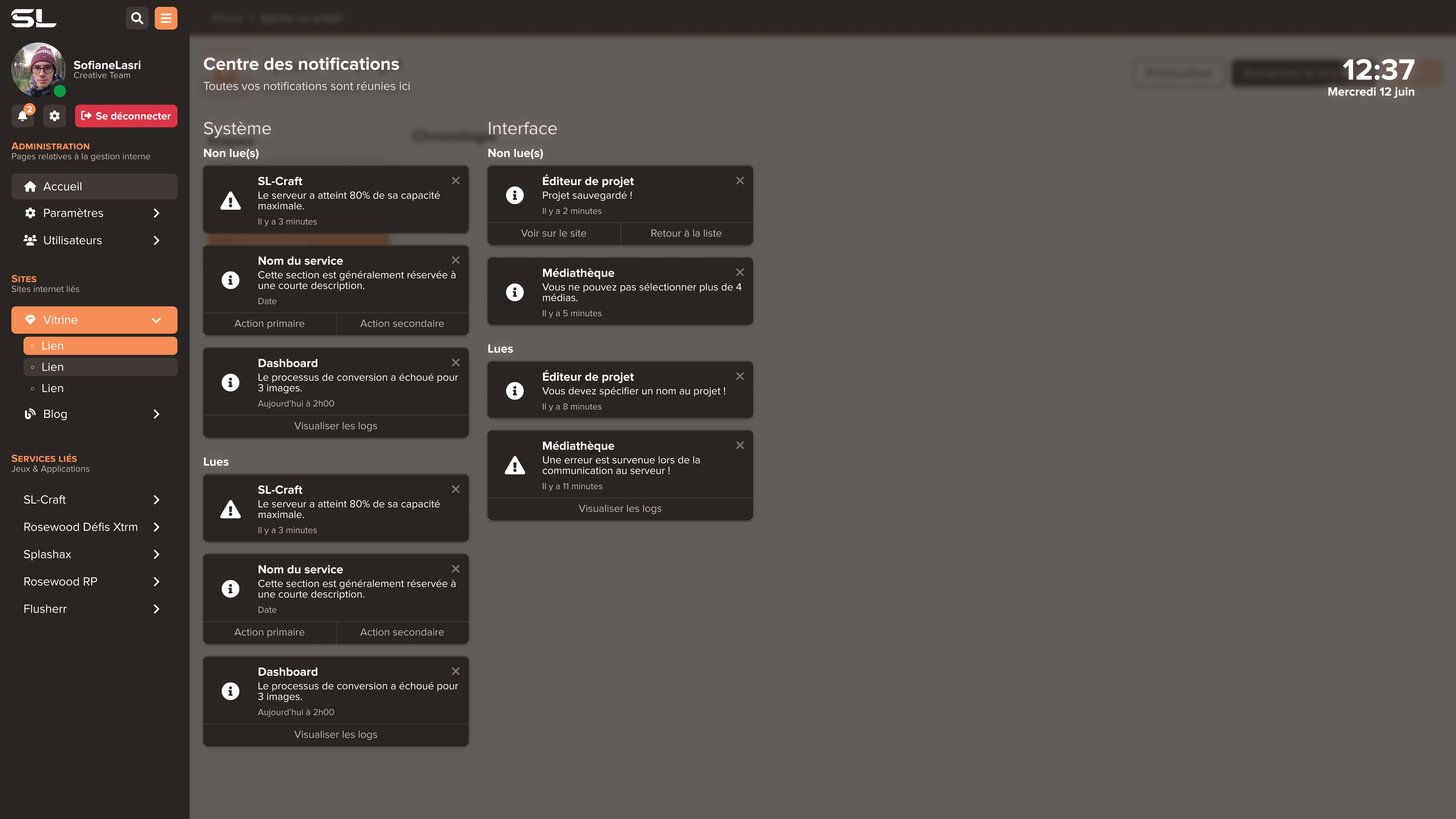Dismiss the Projet sauvegardé notification
This screenshot has height=819, width=1456.
[x=740, y=180]
